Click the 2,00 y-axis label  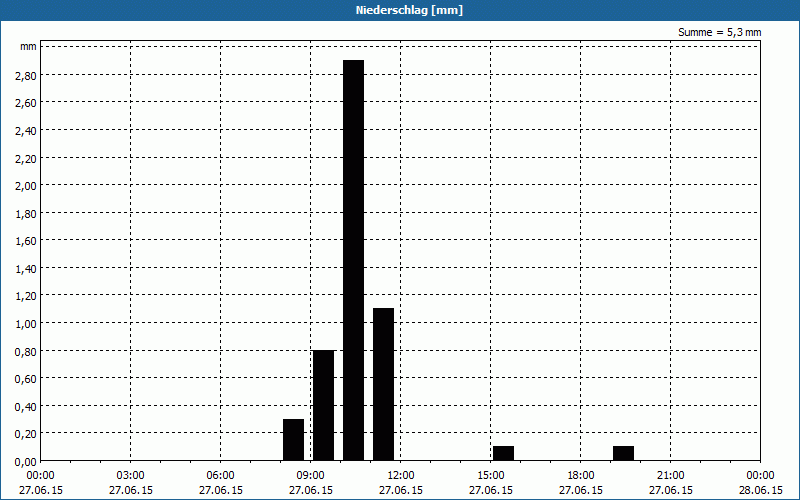26,186
